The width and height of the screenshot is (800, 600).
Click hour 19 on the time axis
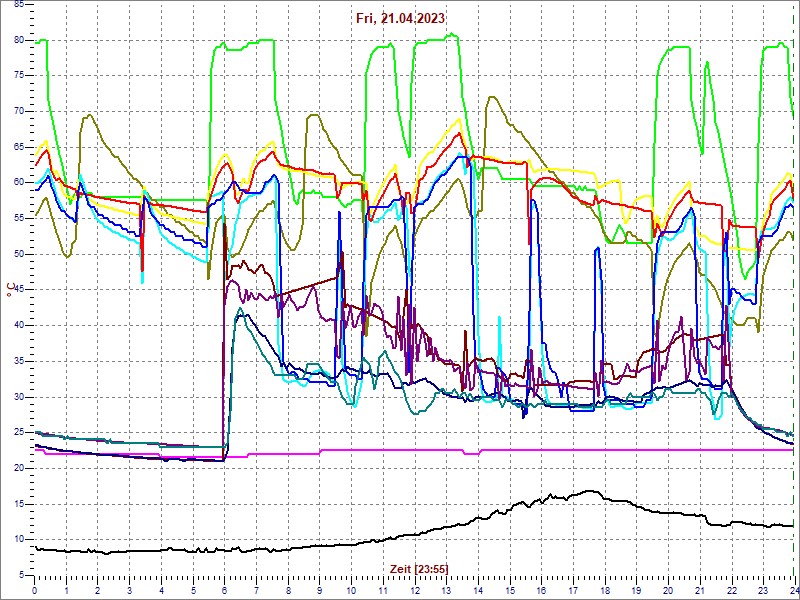[636, 590]
